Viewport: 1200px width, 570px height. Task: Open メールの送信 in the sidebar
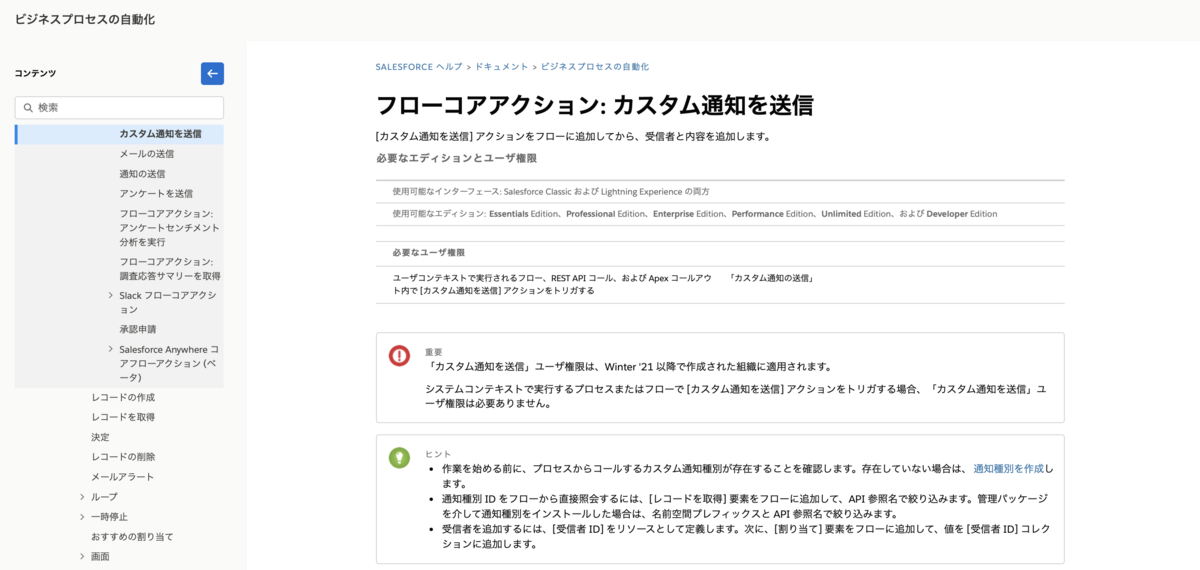(x=147, y=154)
